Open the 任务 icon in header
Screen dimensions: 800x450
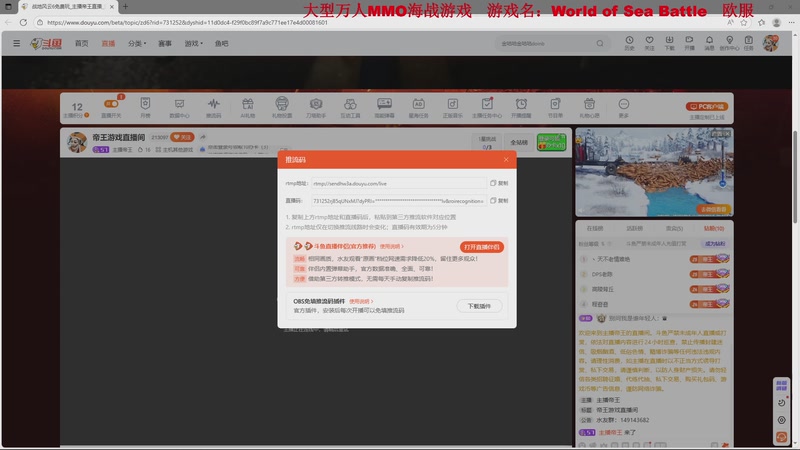(x=748, y=43)
